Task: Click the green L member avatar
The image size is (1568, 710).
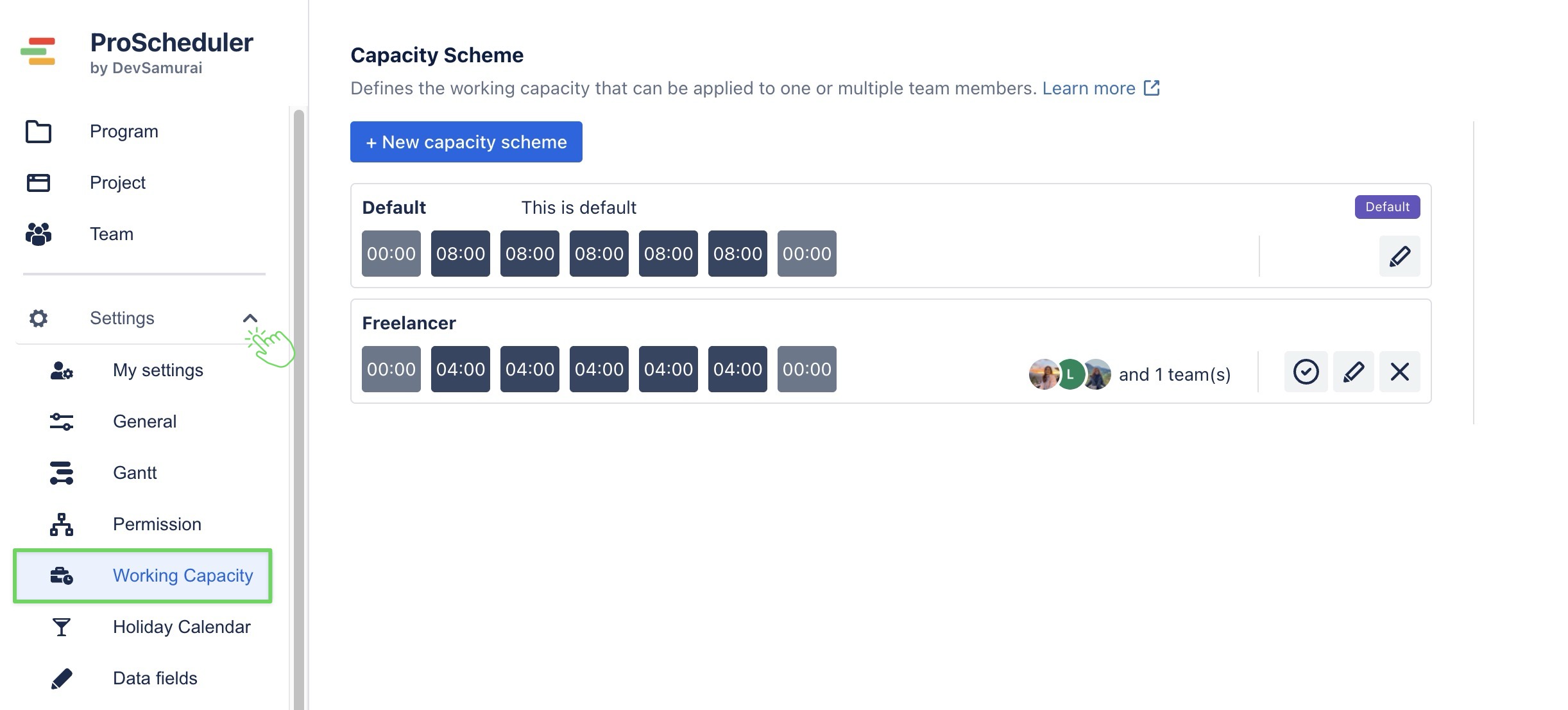Action: click(1070, 374)
